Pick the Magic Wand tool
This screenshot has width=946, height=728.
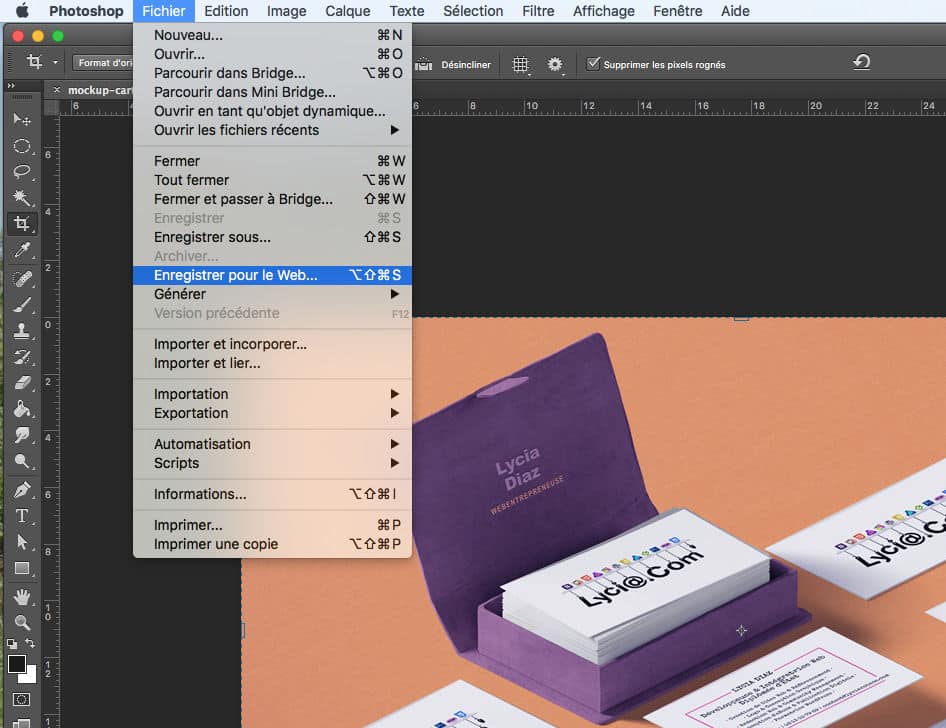click(21, 198)
